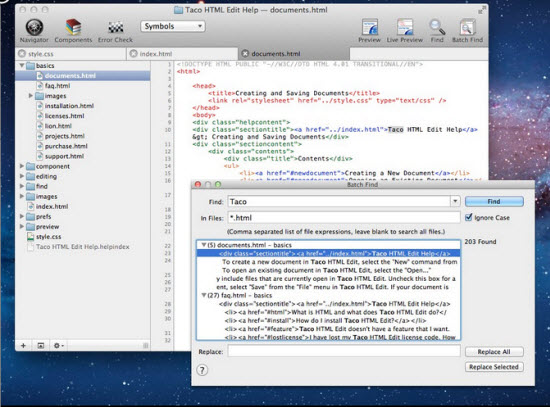Open the Find field history dropdown arrow
The image size is (550, 407).
pyautogui.click(x=455, y=201)
